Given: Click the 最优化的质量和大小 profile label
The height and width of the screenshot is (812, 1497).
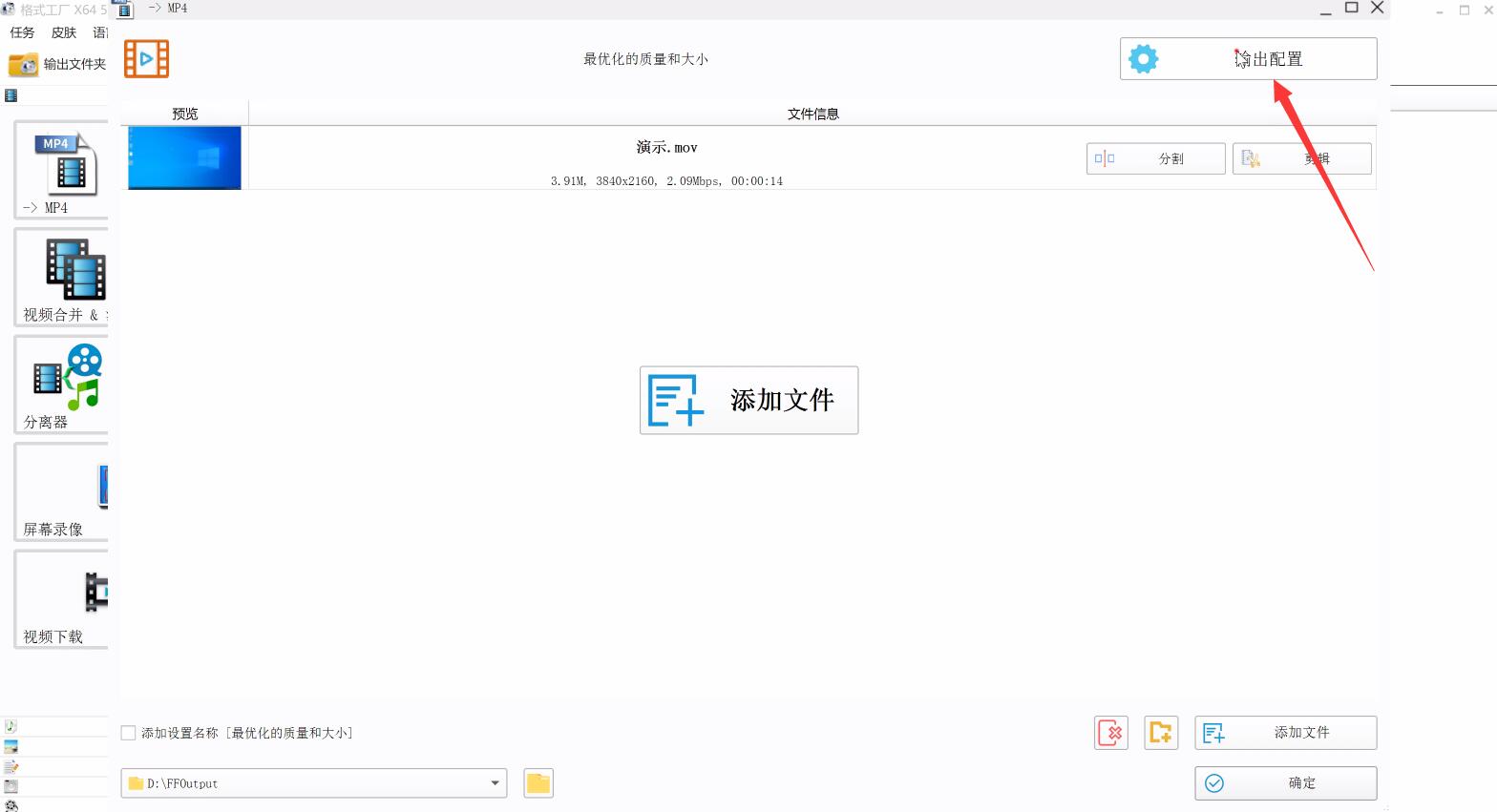Looking at the screenshot, I should pos(645,59).
